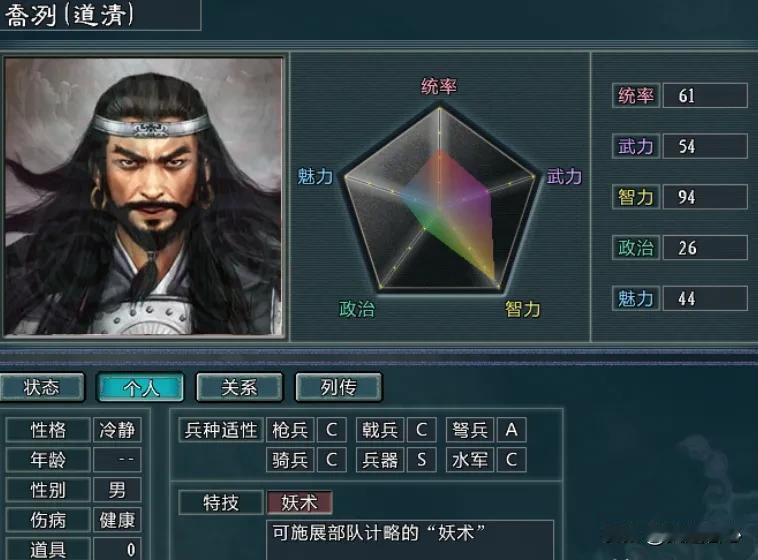This screenshot has height=560, width=758.
Task: Click the 魅力 value field showing 44
Action: (705, 298)
